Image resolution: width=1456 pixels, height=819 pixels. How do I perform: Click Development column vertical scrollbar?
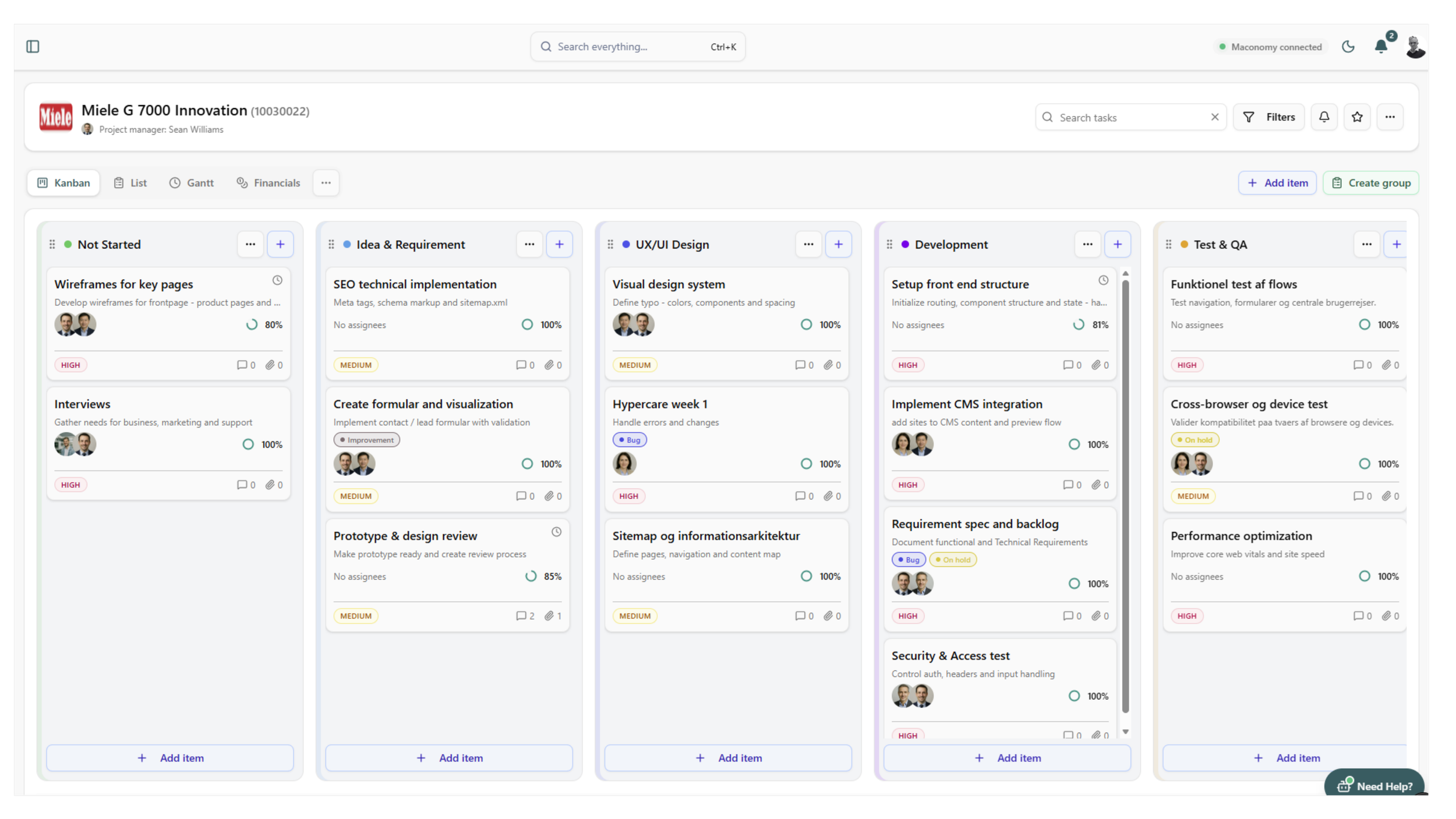[1125, 495]
